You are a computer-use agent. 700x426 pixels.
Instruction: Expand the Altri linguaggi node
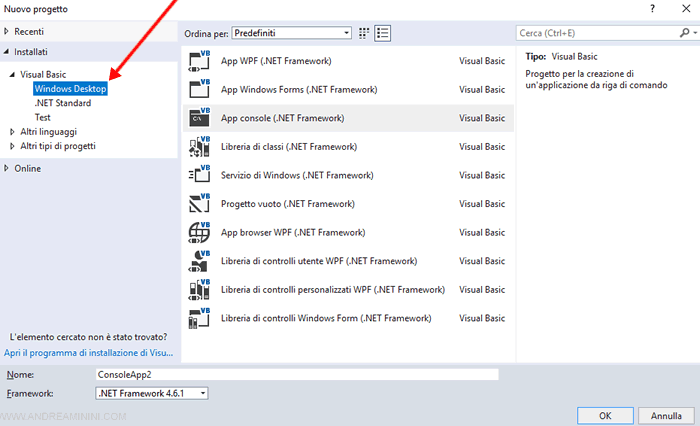pos(12,132)
